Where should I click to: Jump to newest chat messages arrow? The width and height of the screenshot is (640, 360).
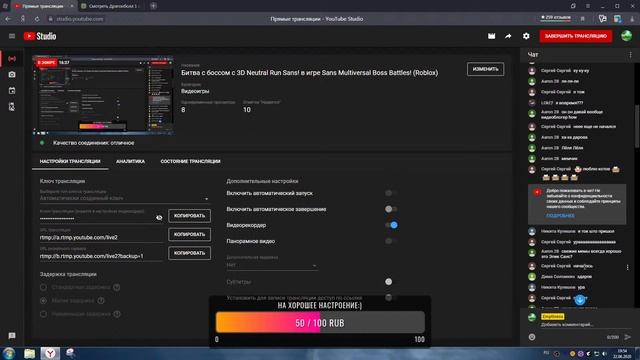click(x=580, y=300)
